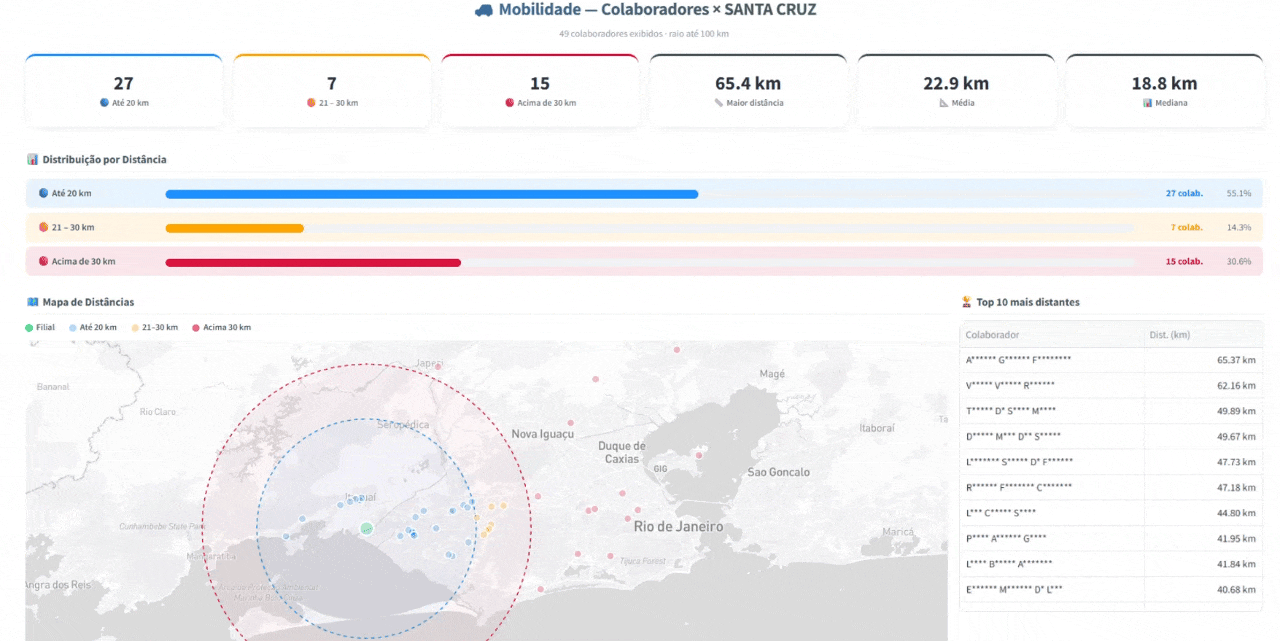Click the 49 colaboradores exibidos subtitle
Viewport: 1280px width, 641px height.
[644, 33]
